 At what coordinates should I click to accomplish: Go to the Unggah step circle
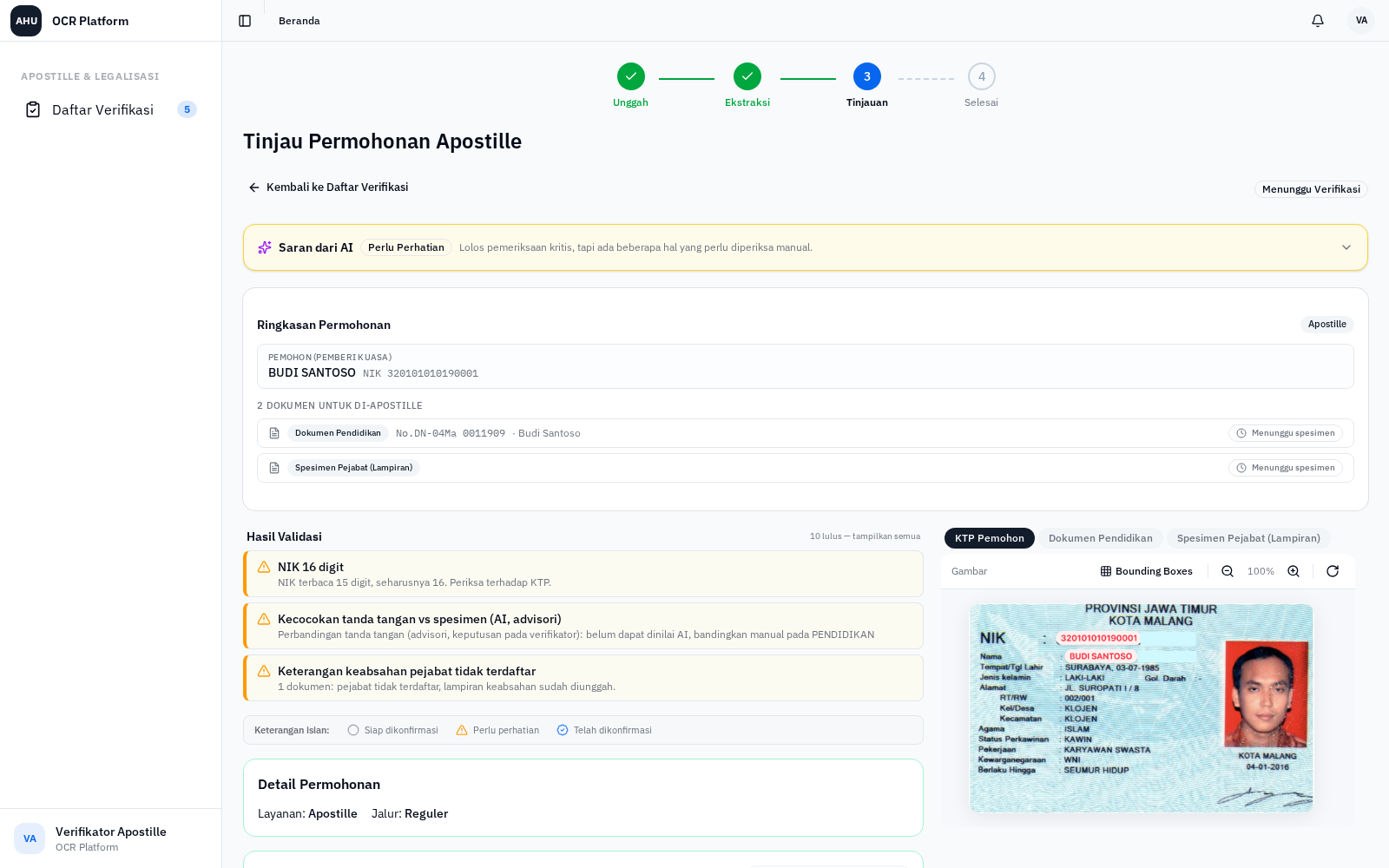[x=631, y=76]
